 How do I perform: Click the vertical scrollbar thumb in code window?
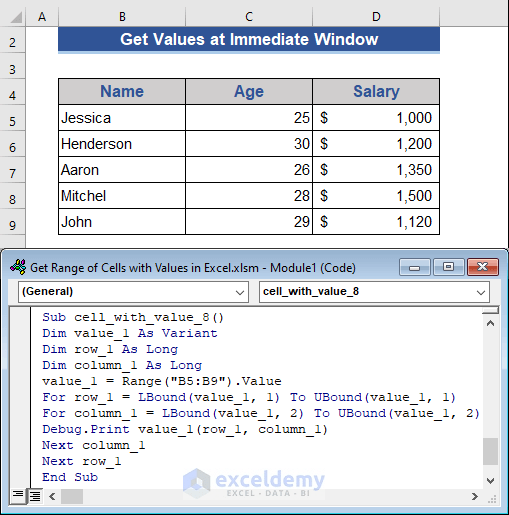click(x=490, y=451)
